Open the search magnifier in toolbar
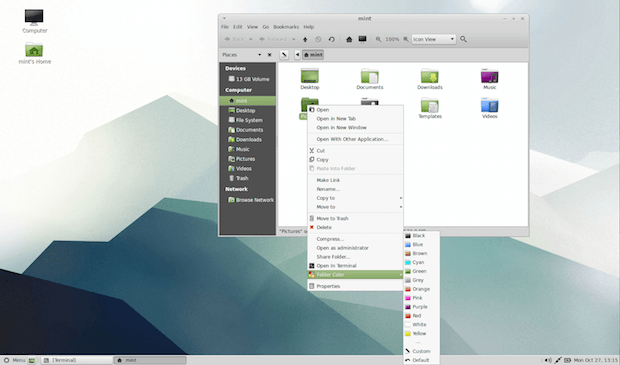This screenshot has height=365, width=620. coord(463,39)
